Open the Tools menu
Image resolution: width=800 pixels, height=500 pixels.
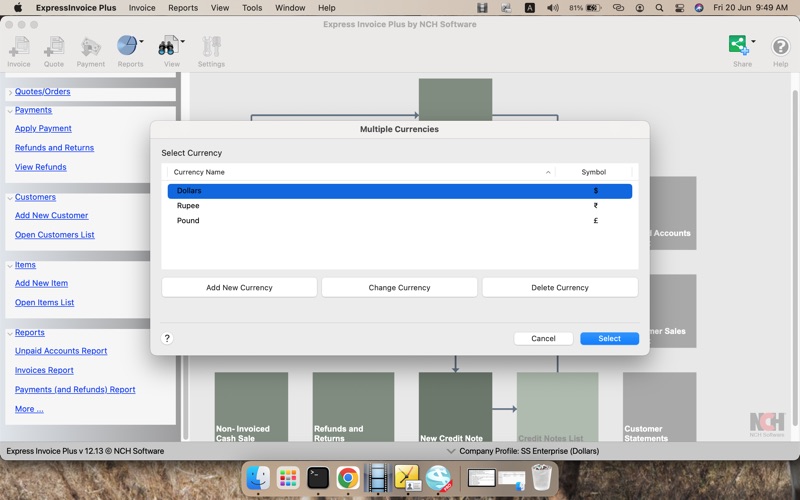point(252,8)
